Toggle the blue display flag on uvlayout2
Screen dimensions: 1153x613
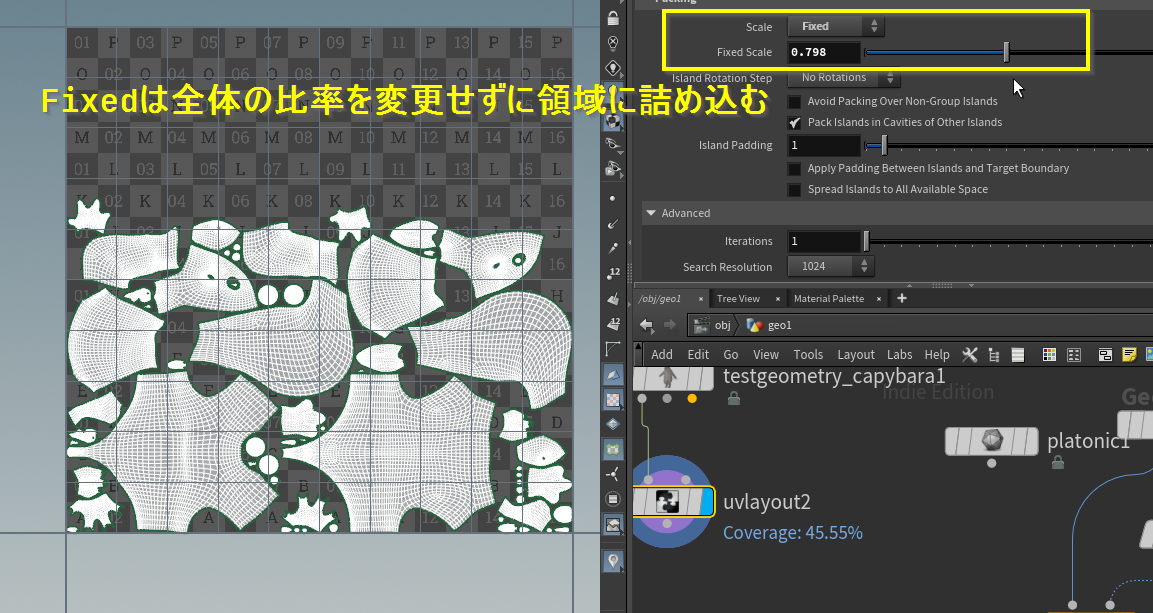[706, 502]
